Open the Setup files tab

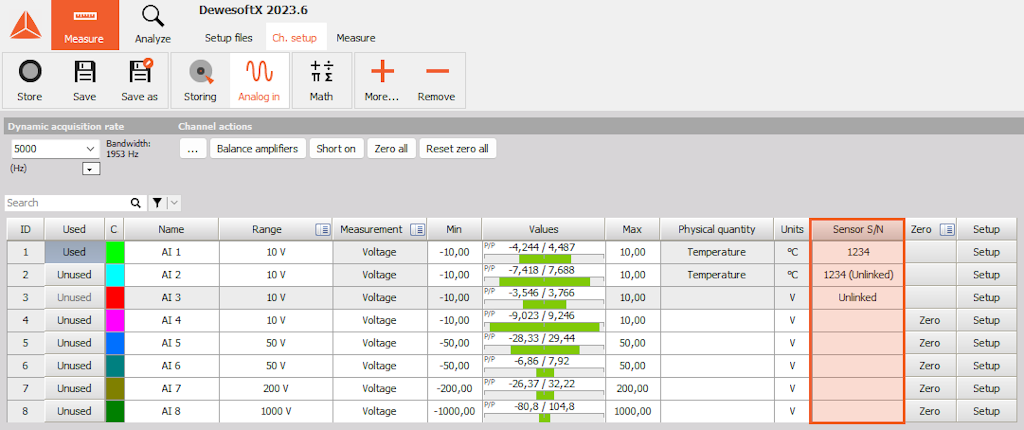(229, 38)
